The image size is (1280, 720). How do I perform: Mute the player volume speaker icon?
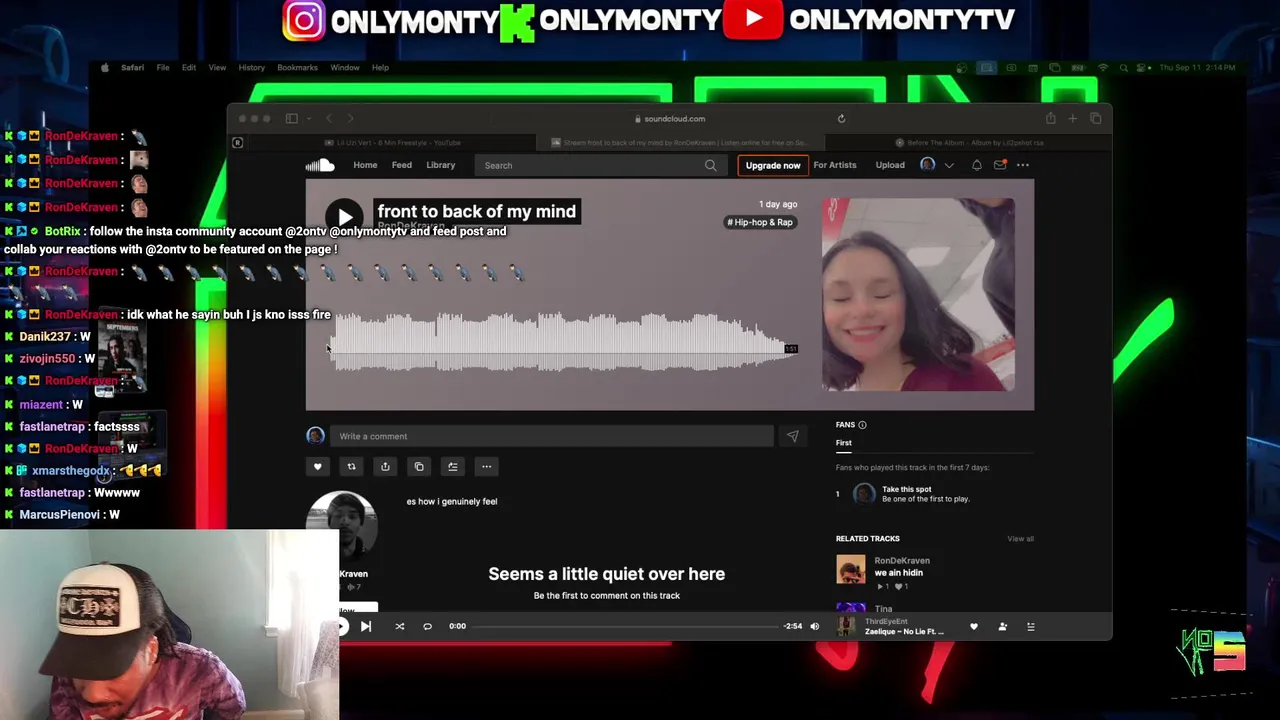814,626
